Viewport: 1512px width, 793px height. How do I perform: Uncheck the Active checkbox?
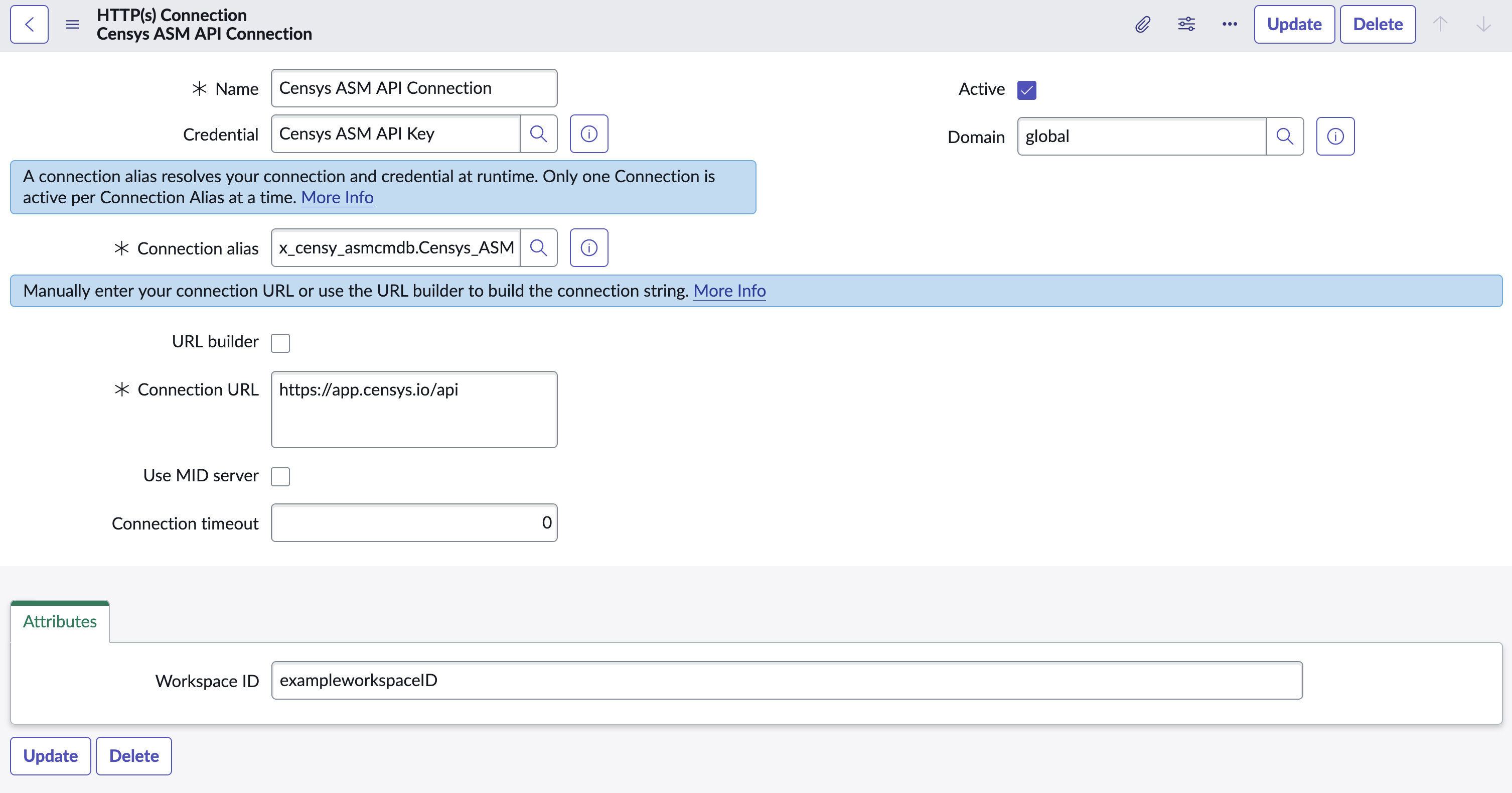click(1026, 90)
